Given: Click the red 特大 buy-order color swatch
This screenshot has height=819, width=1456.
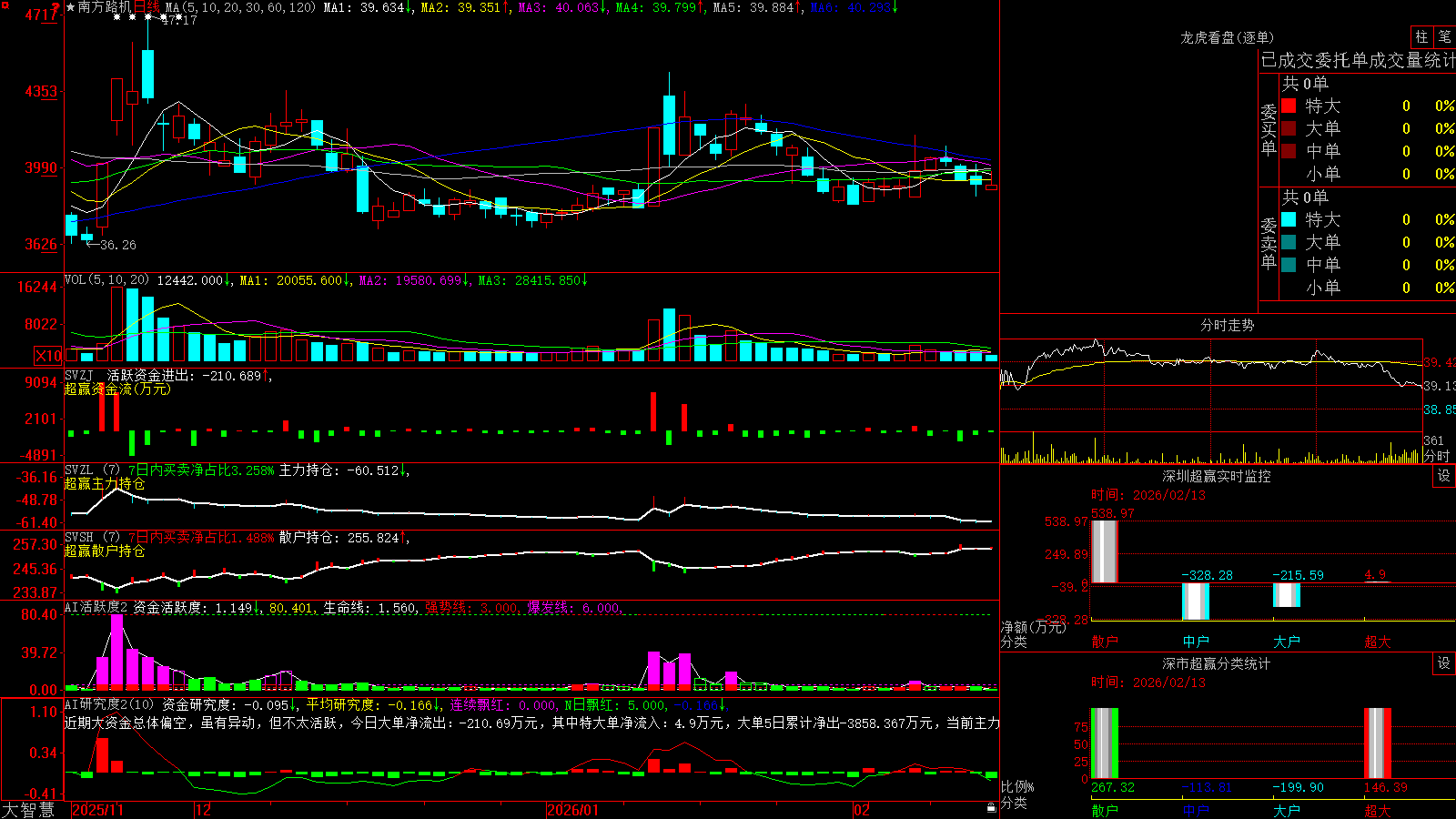Looking at the screenshot, I should click(x=1289, y=106).
